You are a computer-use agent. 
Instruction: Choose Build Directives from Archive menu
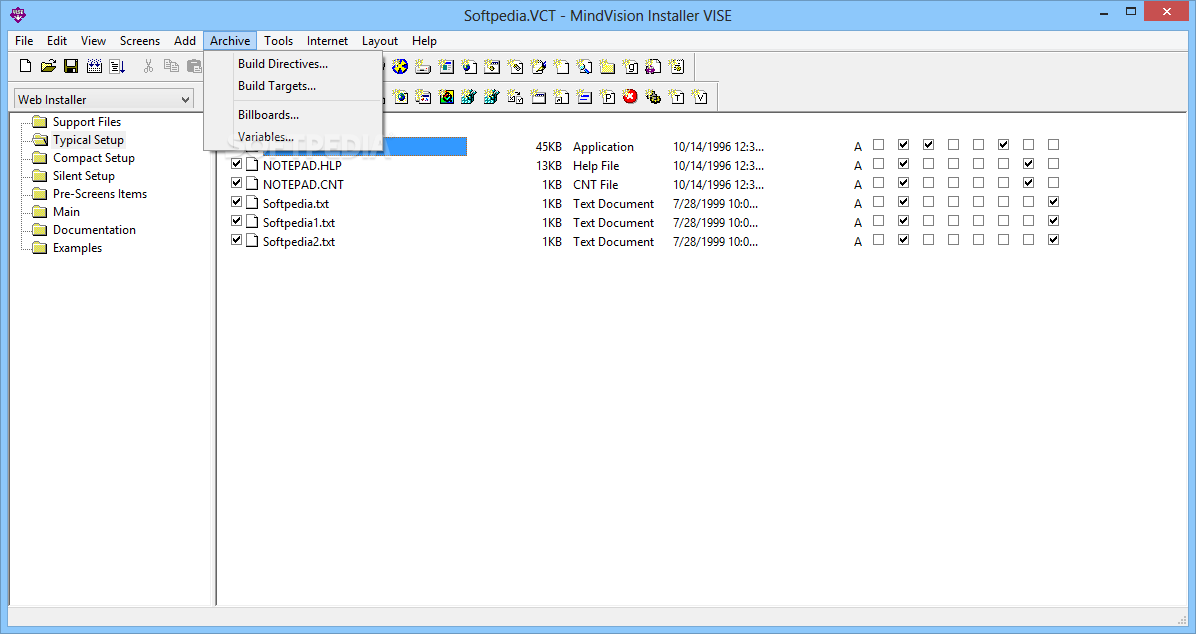click(x=293, y=64)
